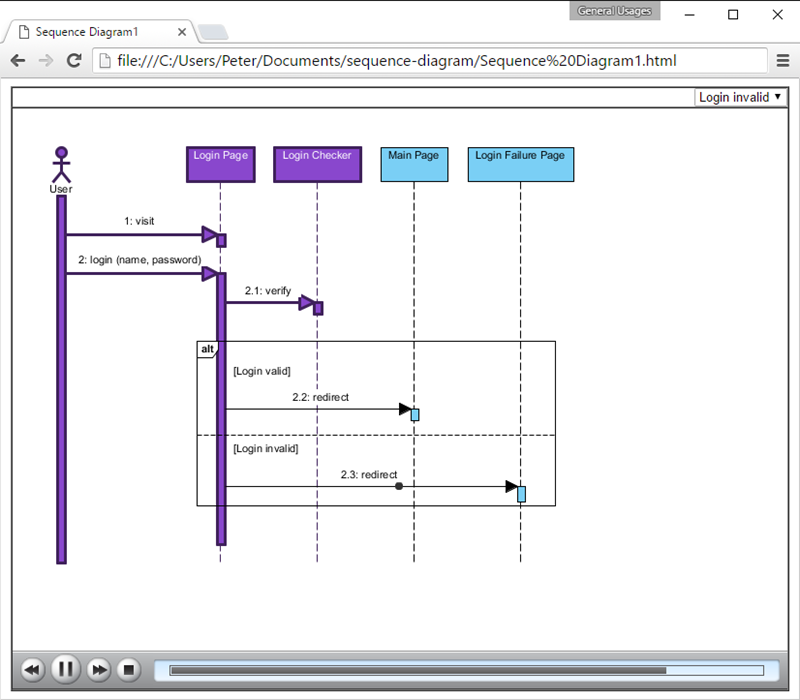The height and width of the screenshot is (700, 800).
Task: Maximize the browser window
Action: coord(733,14)
